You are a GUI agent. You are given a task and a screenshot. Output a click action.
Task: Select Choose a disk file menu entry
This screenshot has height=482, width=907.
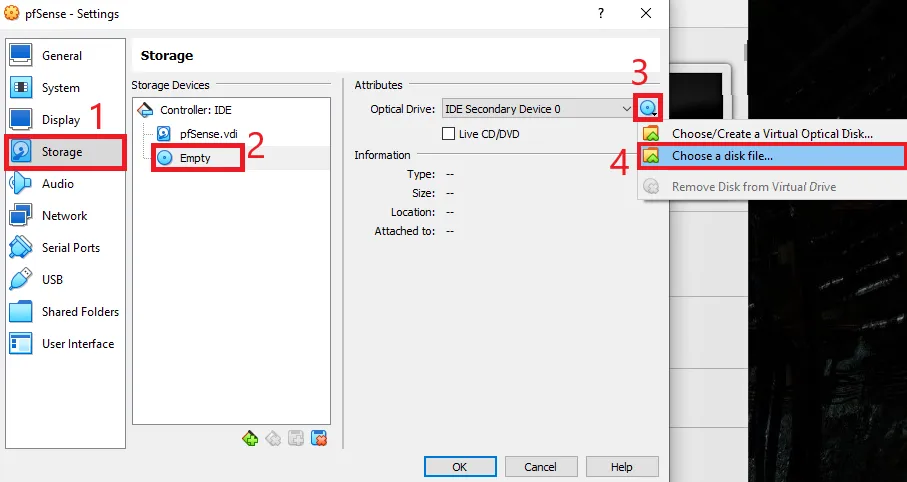click(772, 156)
